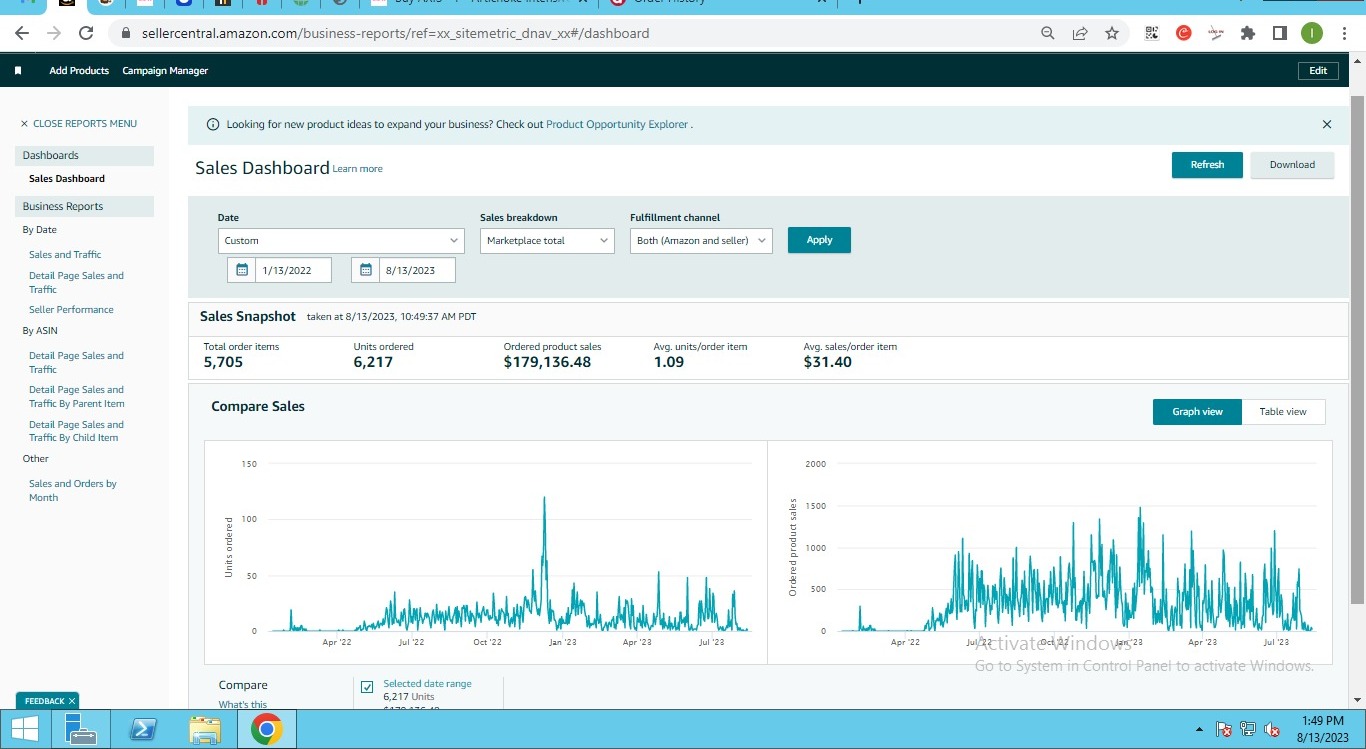Click the bookmark flag icon in Seller Central bar
The image size is (1366, 749).
[18, 71]
